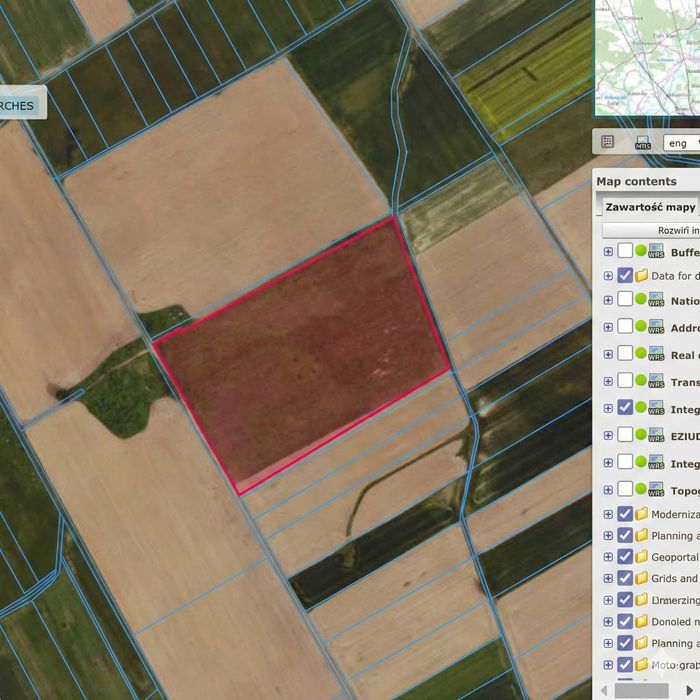This screenshot has height=700, width=700.
Task: Click folder icon of Planning row above Moto-grab
Action: pyautogui.click(x=642, y=643)
